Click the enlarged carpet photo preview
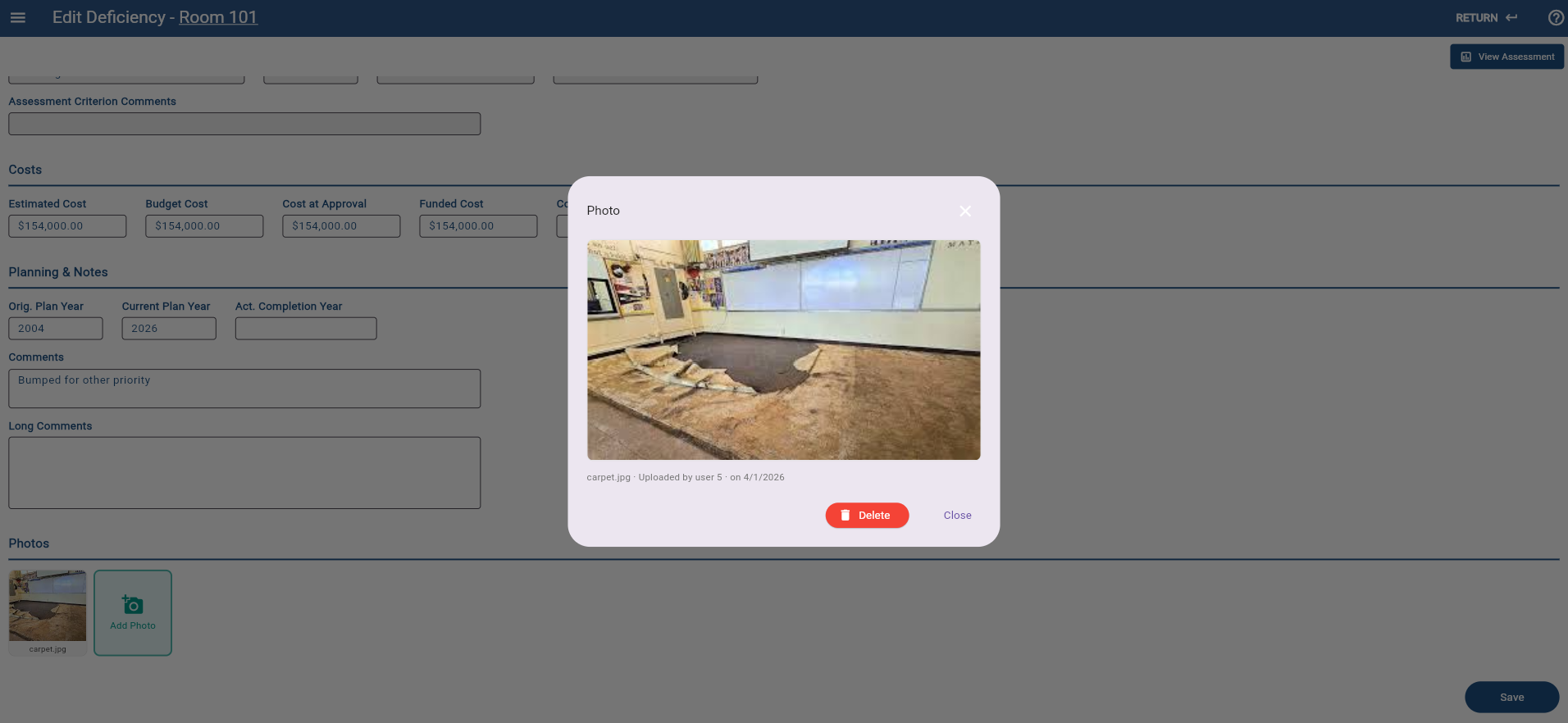The width and height of the screenshot is (1568, 723). pos(783,350)
